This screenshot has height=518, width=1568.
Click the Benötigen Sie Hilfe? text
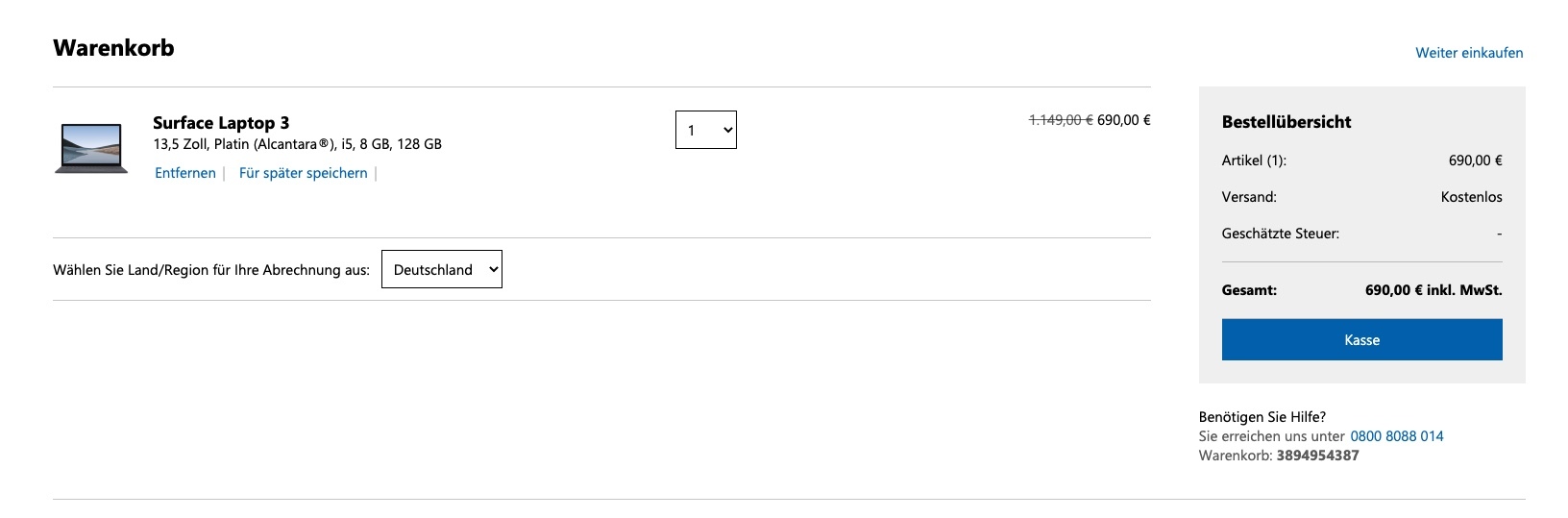tap(1262, 417)
